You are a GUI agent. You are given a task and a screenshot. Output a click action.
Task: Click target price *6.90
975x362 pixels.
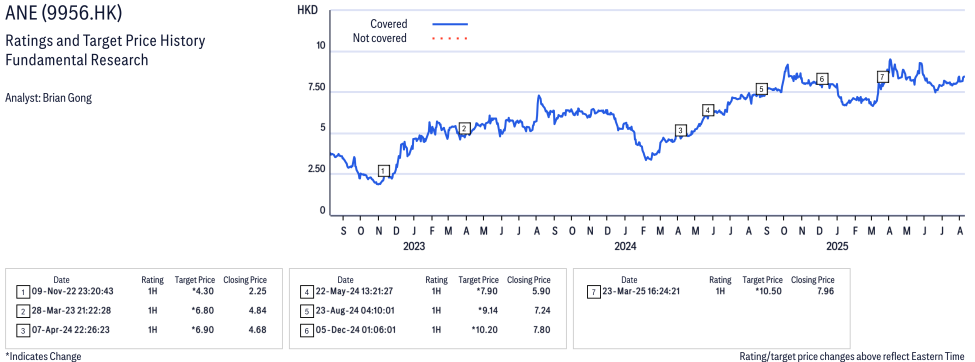coord(203,330)
